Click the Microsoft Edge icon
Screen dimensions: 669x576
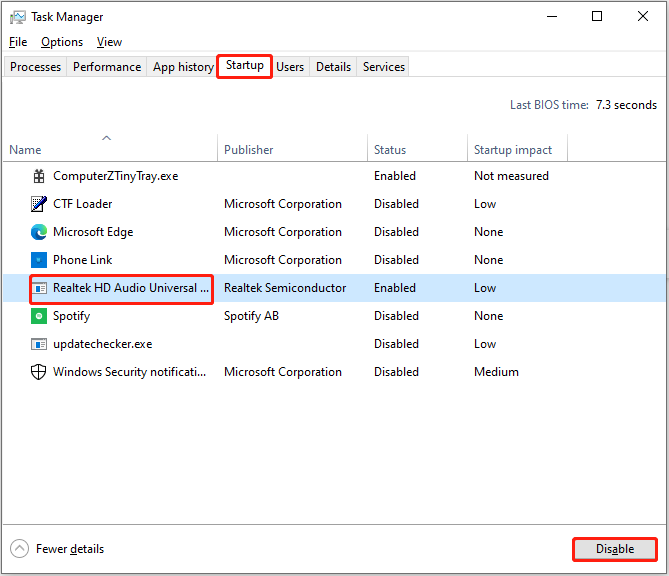39,232
